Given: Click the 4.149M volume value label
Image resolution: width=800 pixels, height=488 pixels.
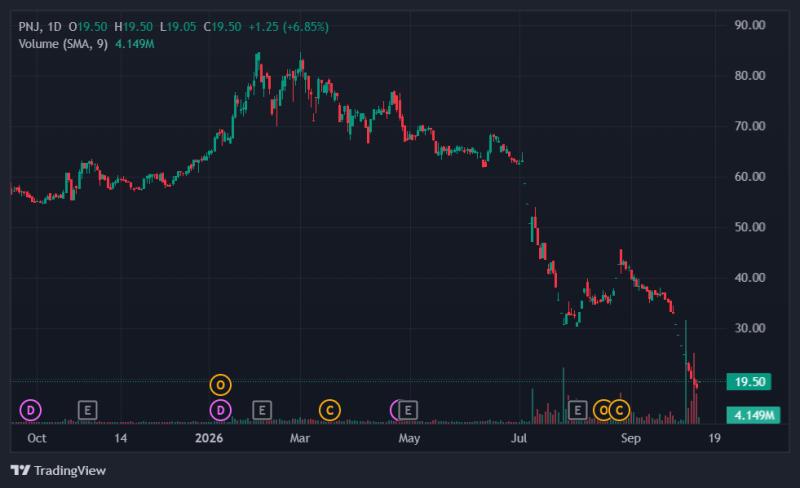Looking at the screenshot, I should point(753,416).
